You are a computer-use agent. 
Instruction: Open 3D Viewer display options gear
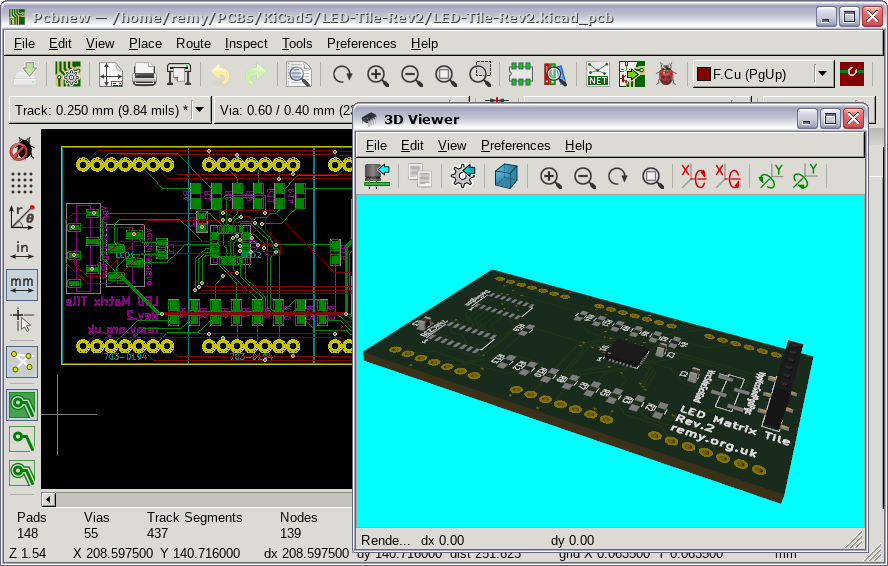point(463,176)
